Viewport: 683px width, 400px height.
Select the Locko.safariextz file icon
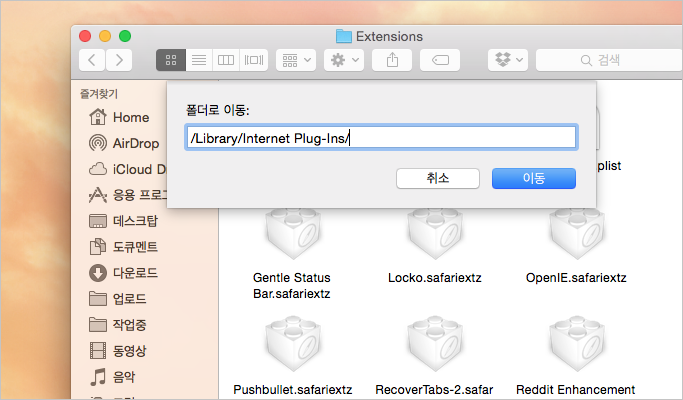435,234
